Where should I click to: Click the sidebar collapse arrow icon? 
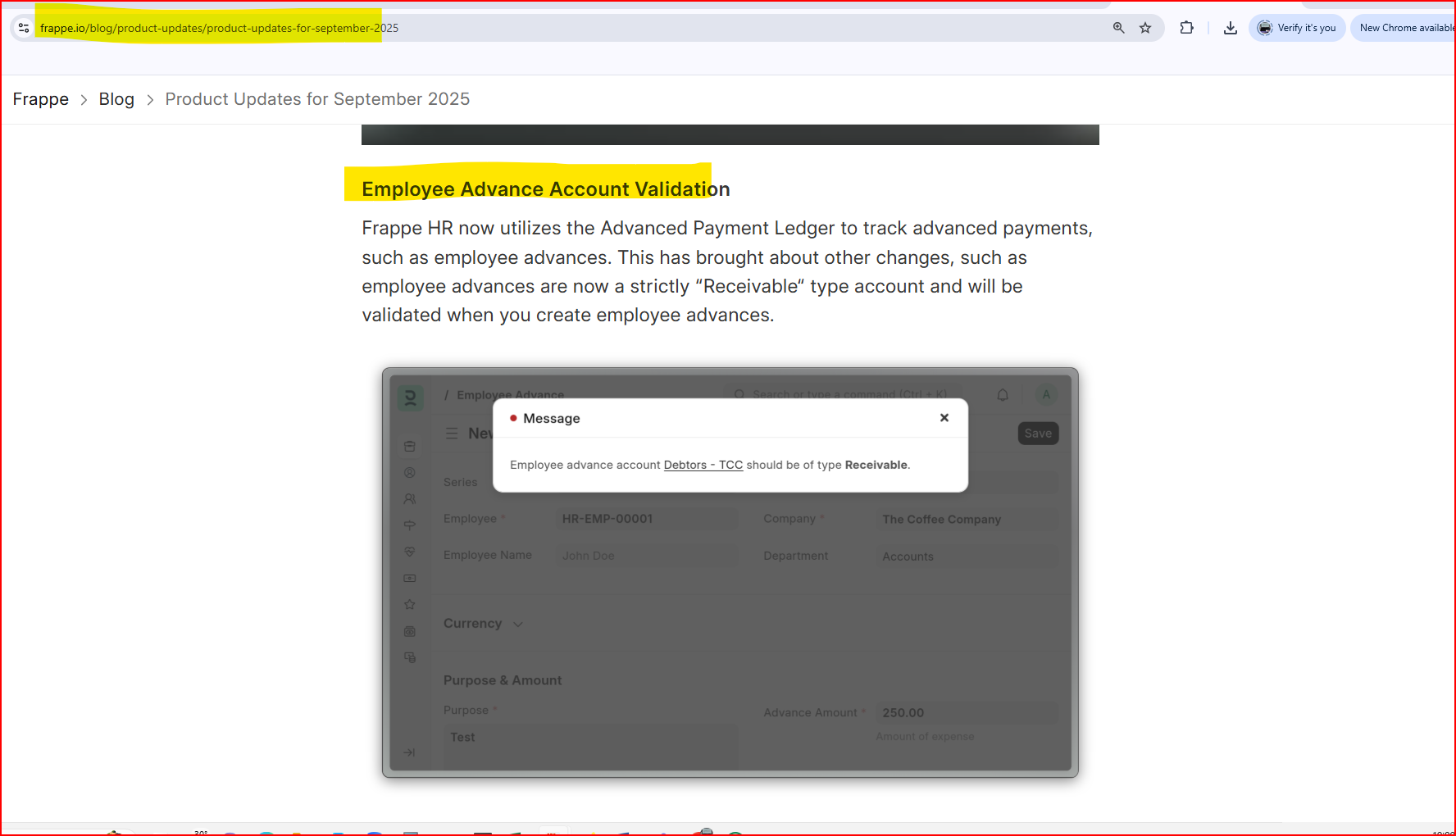pyautogui.click(x=409, y=752)
